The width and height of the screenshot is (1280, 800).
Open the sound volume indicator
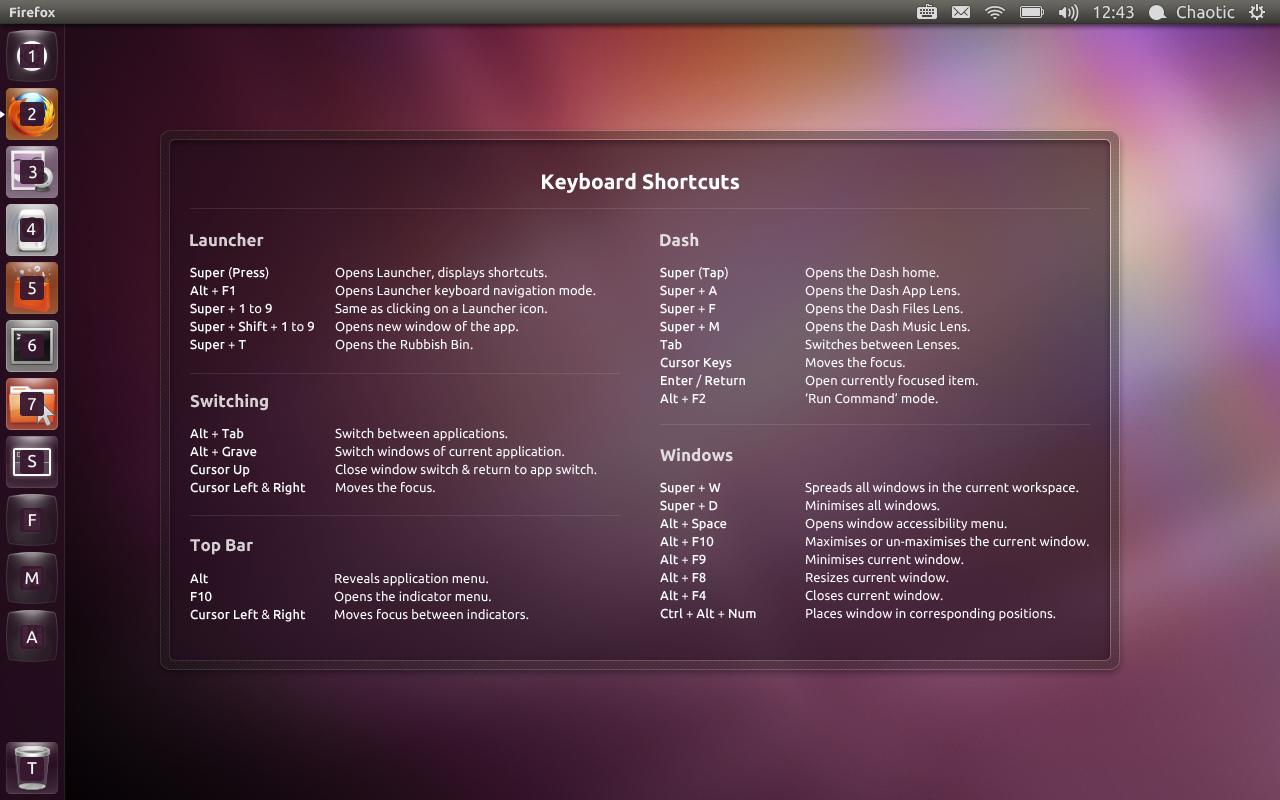tap(1068, 12)
